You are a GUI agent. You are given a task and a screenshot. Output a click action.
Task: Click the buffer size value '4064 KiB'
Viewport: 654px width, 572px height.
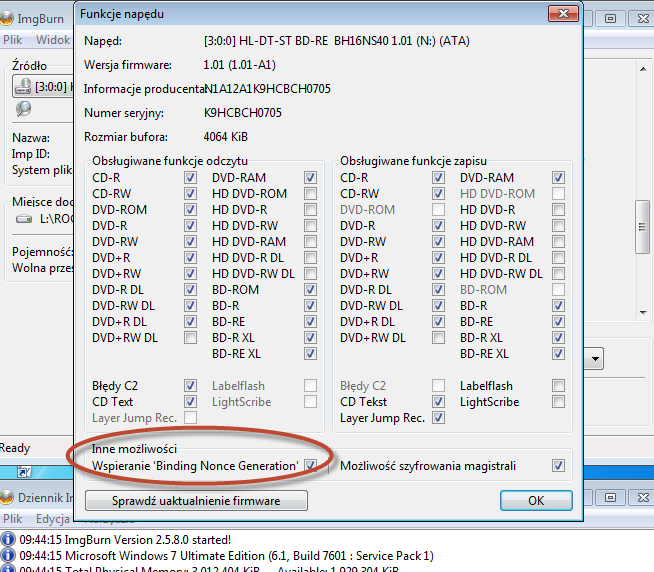tap(226, 137)
